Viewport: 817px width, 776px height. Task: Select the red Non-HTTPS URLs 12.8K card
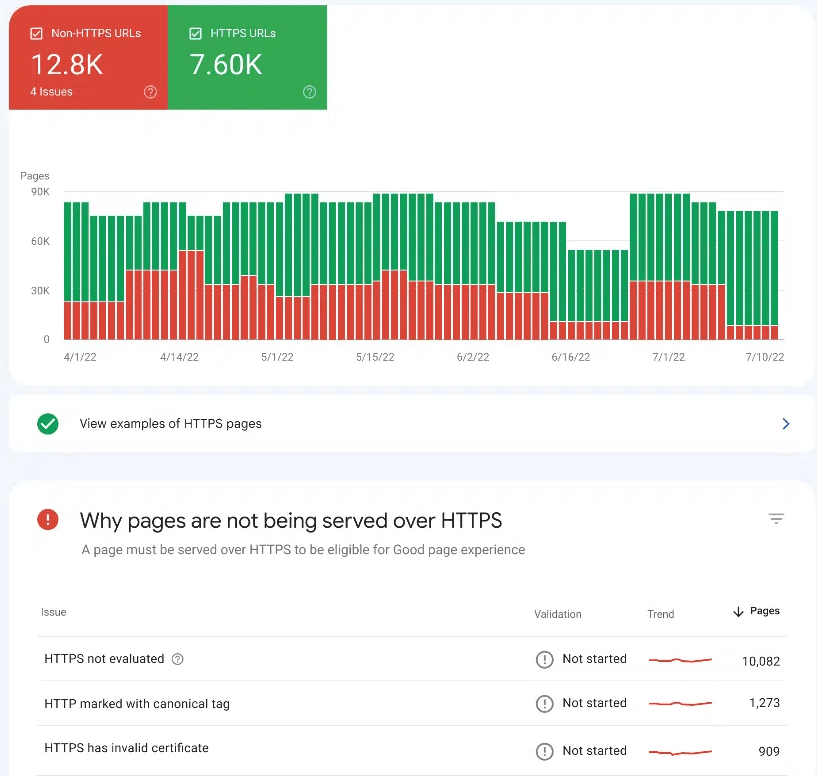[x=89, y=57]
